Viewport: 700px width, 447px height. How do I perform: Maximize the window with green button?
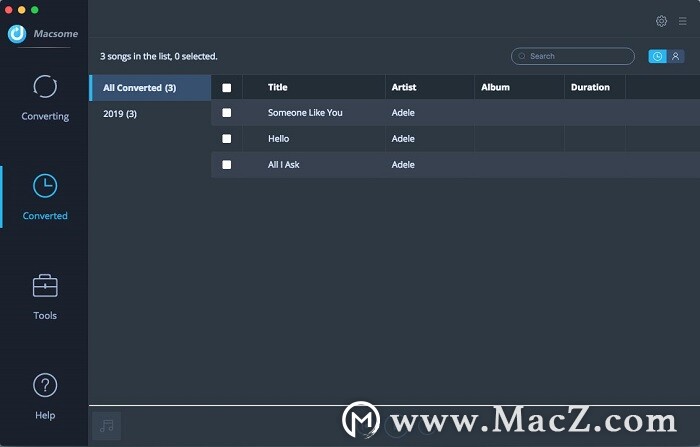pyautogui.click(x=34, y=10)
